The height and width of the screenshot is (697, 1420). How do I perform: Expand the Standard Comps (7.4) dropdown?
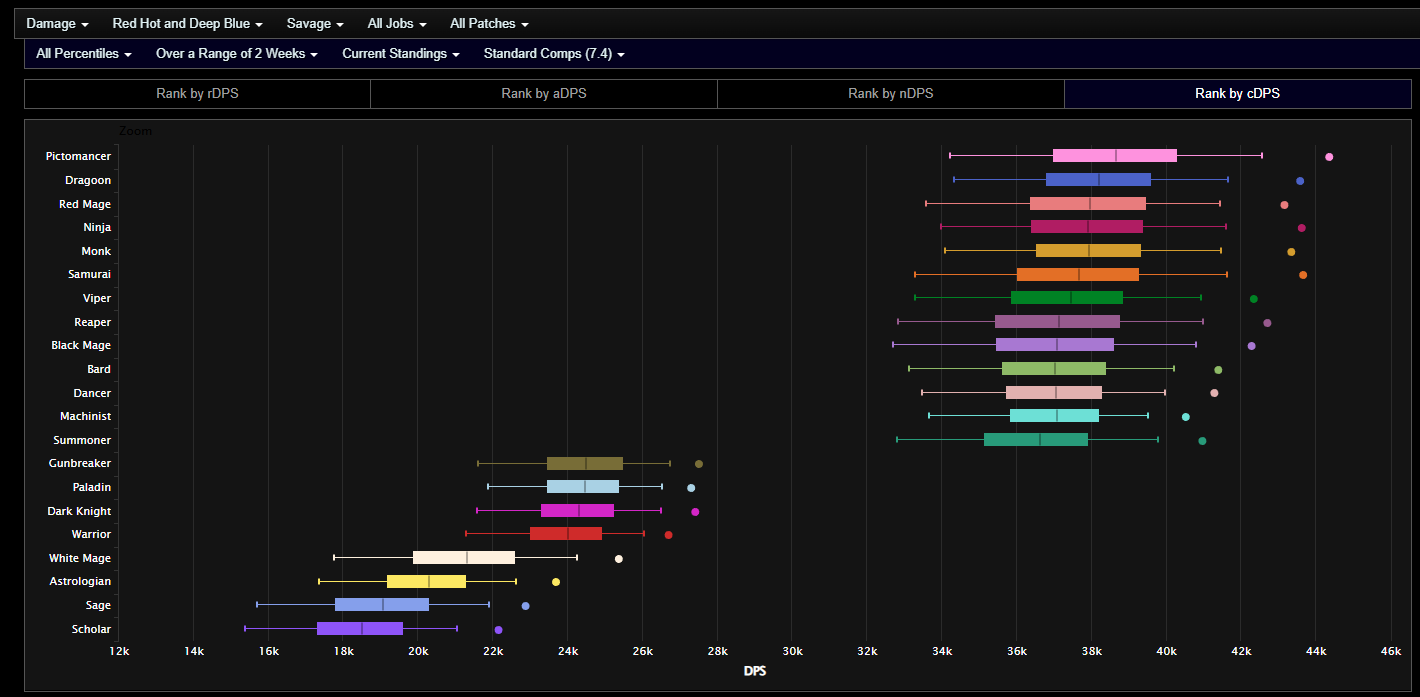(x=554, y=54)
